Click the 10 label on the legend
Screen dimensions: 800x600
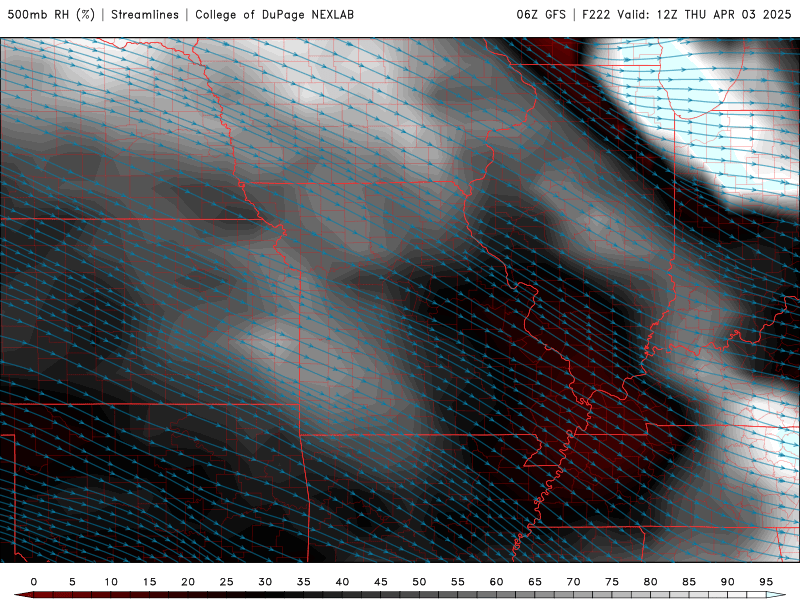click(x=111, y=582)
